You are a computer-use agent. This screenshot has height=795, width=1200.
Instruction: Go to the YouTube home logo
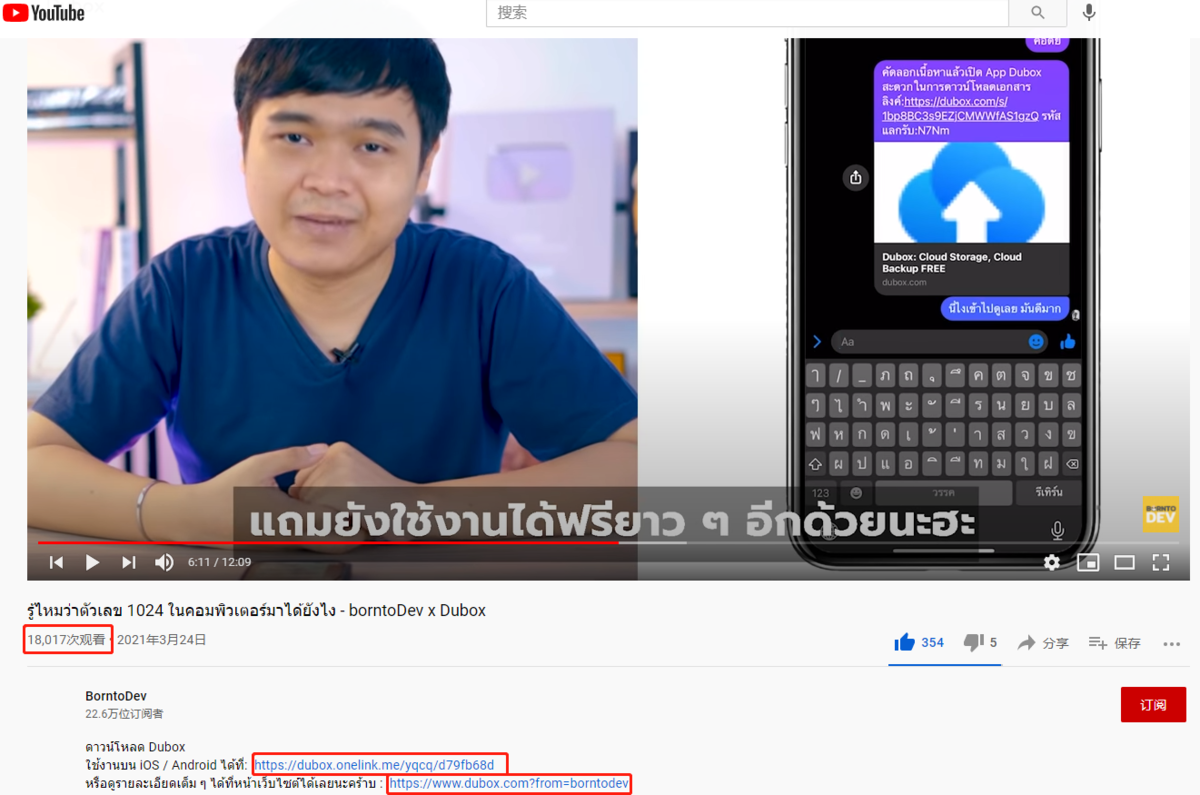pyautogui.click(x=44, y=13)
